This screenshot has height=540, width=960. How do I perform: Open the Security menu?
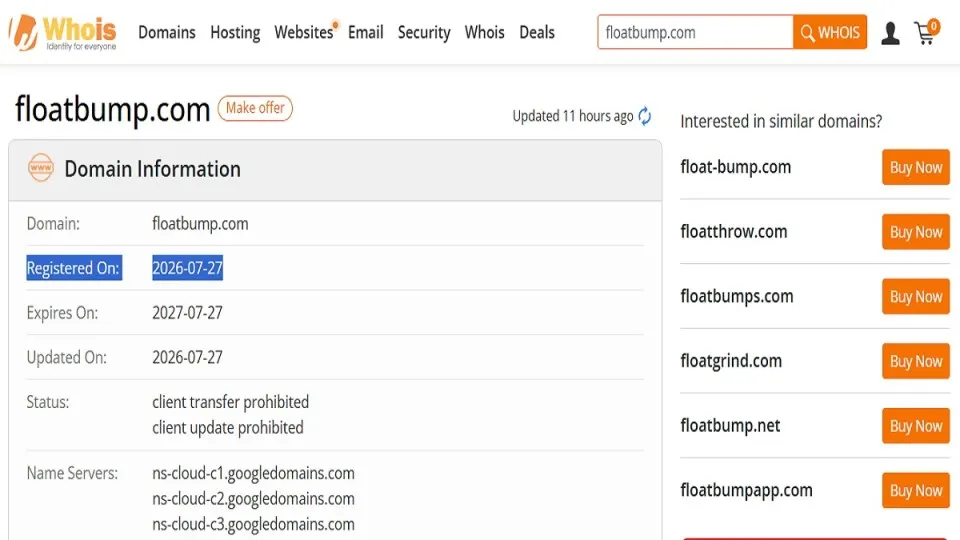click(424, 32)
